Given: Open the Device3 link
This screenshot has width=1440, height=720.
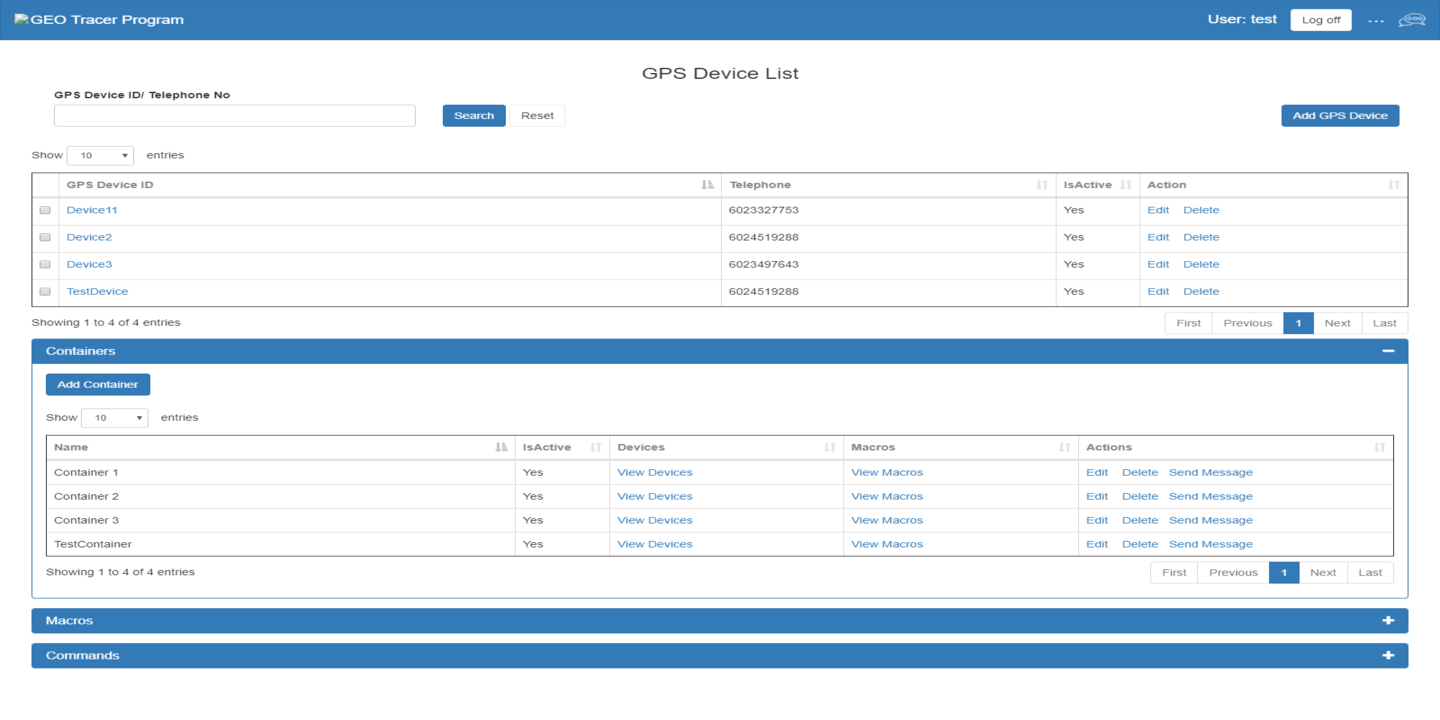Looking at the screenshot, I should pyautogui.click(x=89, y=264).
